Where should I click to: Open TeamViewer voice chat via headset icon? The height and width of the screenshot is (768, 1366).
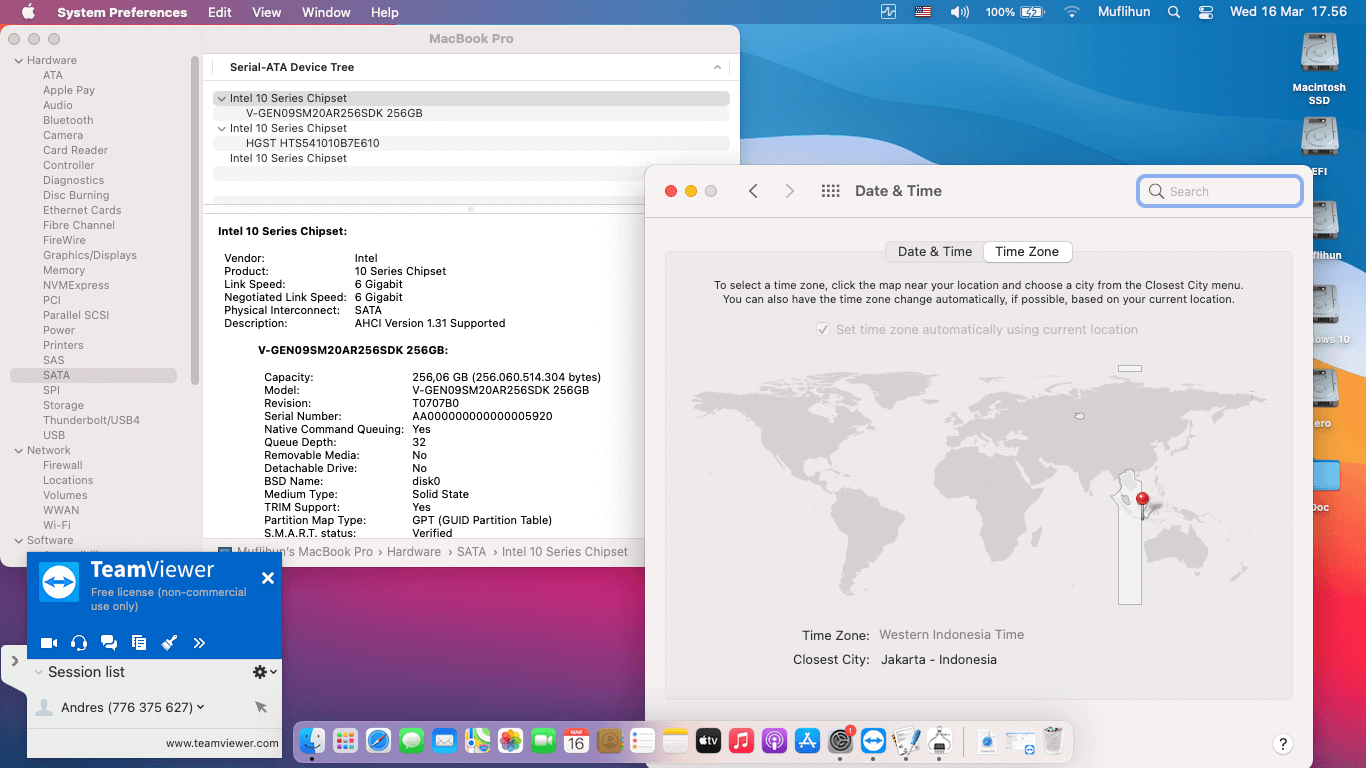(x=79, y=643)
